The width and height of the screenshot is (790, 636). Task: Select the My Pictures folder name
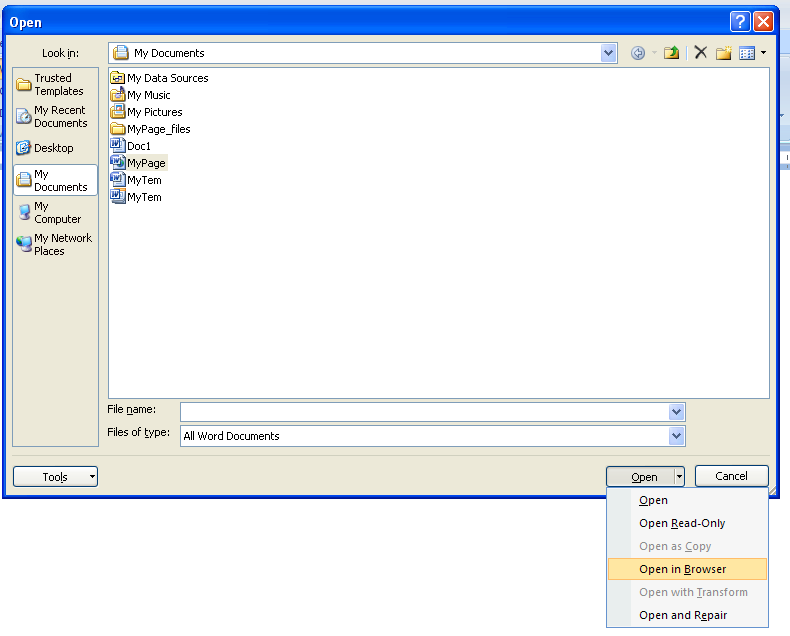[155, 112]
